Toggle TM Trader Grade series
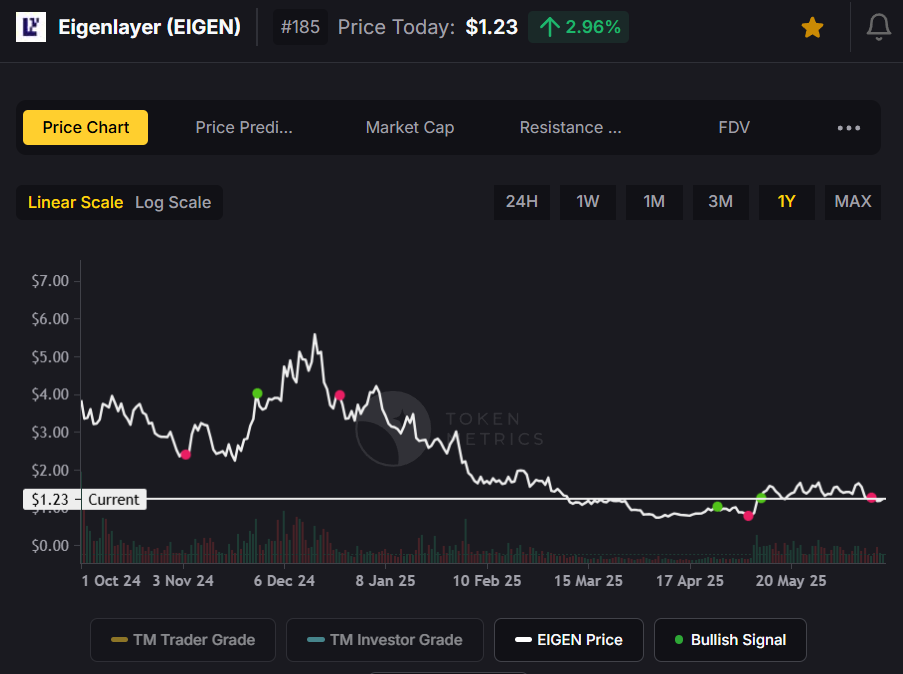Image resolution: width=903 pixels, height=674 pixels. coord(183,640)
